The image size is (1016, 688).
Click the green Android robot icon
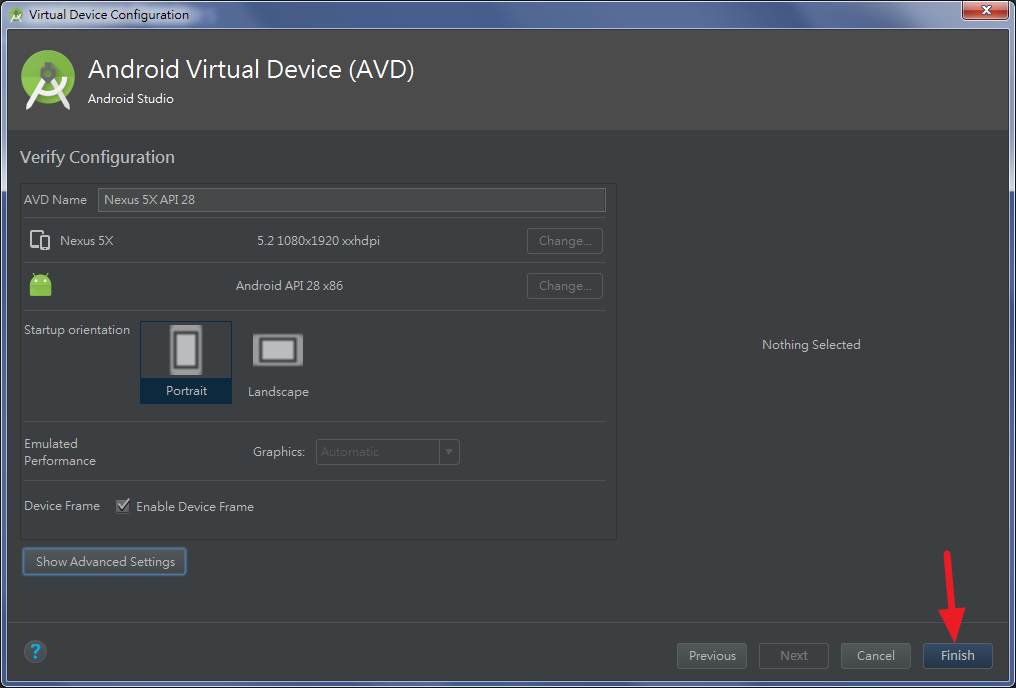[40, 285]
